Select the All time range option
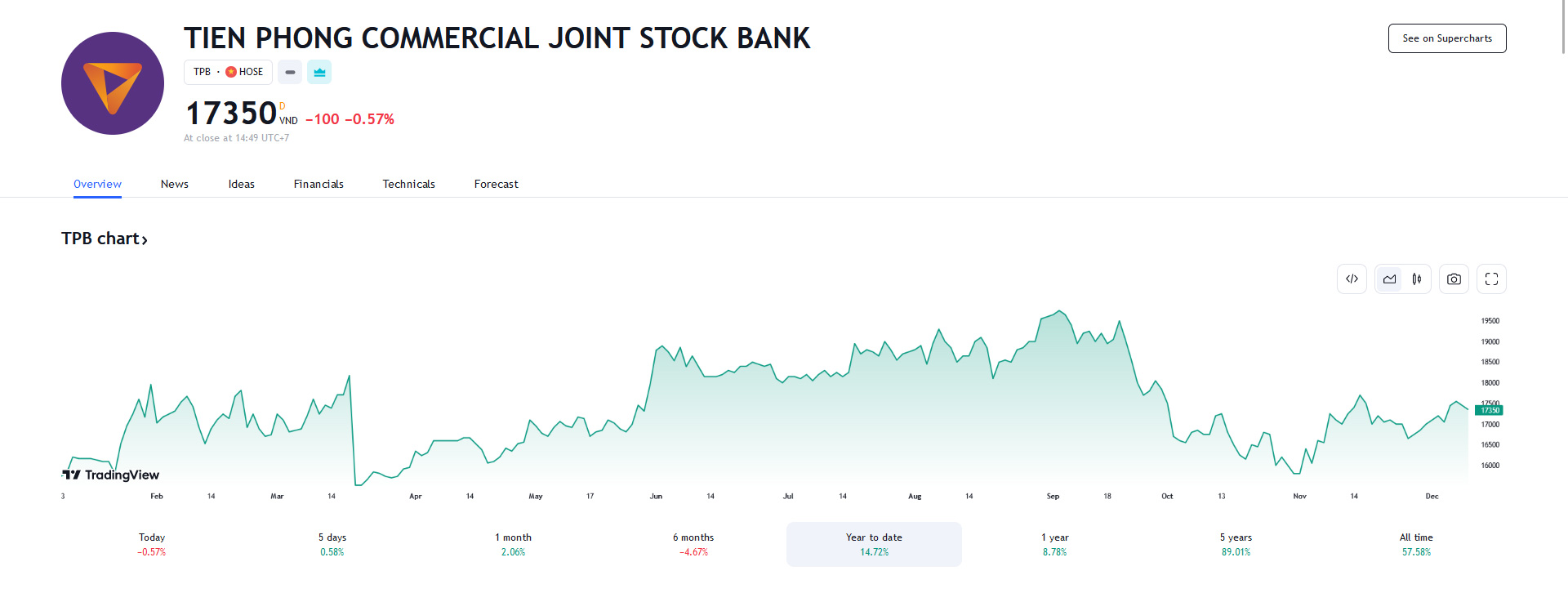Screen dimensions: 1568x602 [x=1415, y=544]
